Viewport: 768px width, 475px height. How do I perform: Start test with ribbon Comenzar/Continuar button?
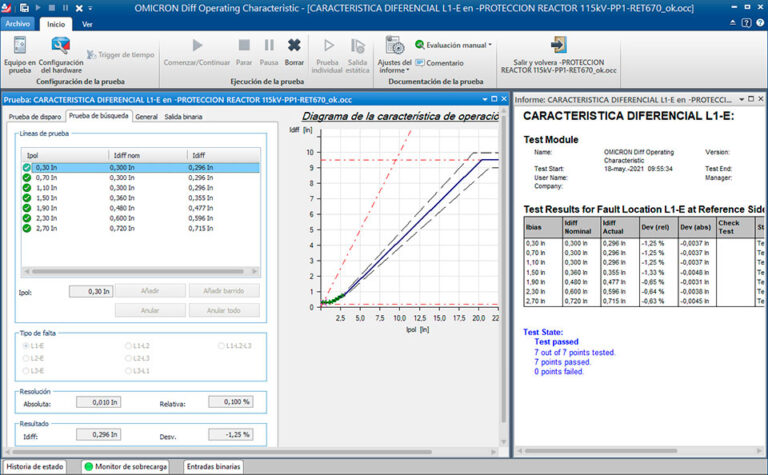(x=196, y=53)
